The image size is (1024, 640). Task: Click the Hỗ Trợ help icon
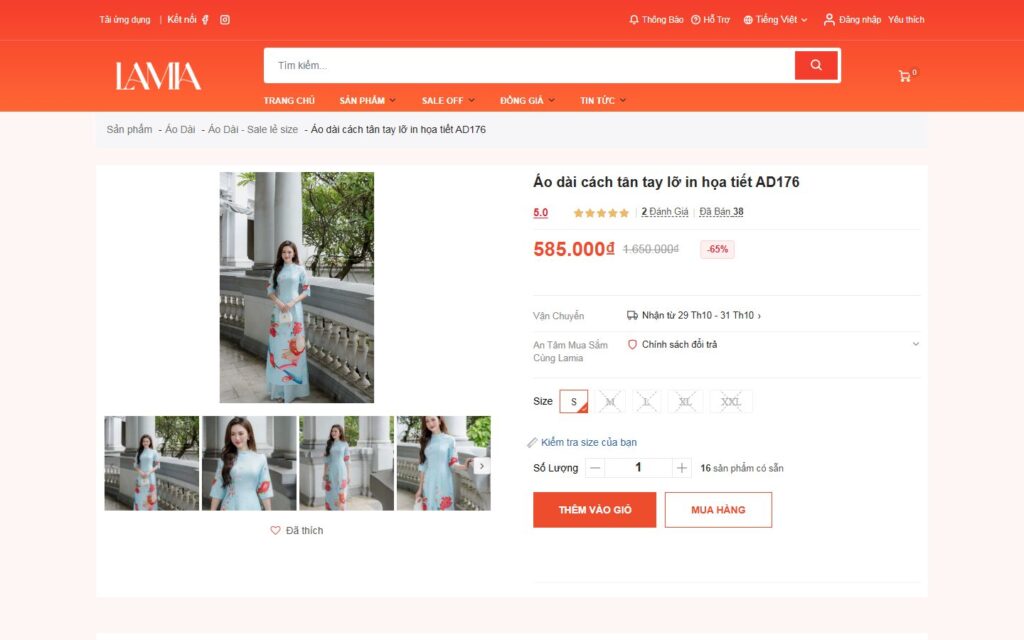pos(696,20)
